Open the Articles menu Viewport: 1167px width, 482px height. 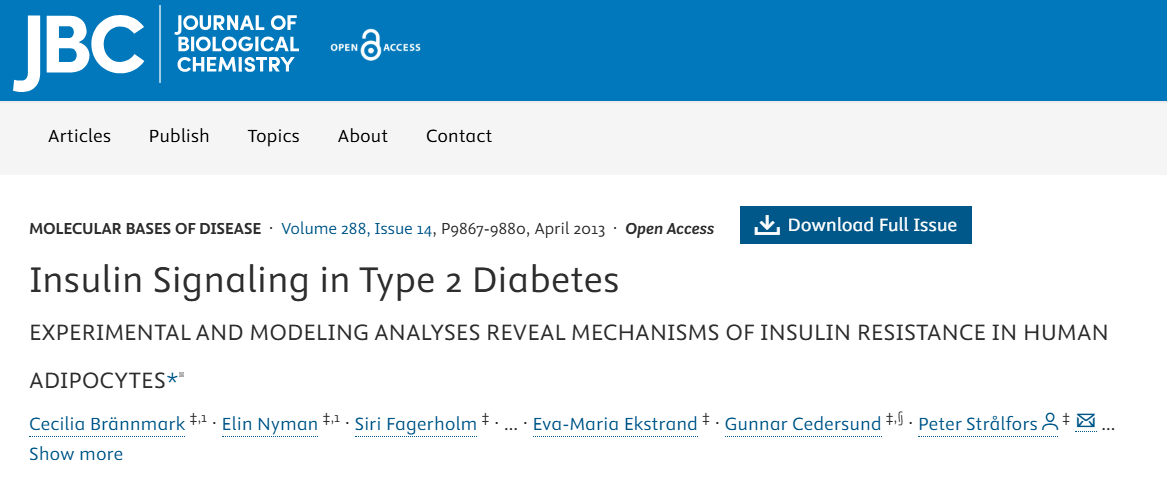click(x=80, y=136)
